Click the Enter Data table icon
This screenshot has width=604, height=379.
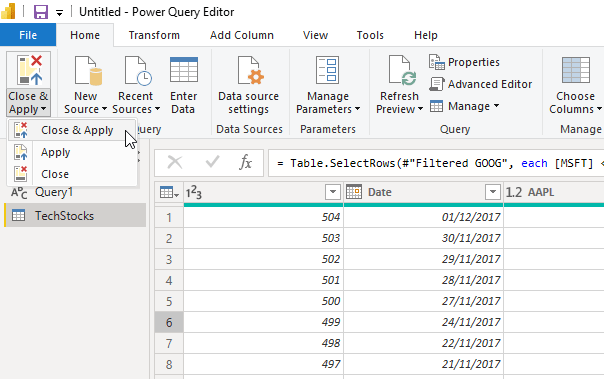(x=184, y=70)
